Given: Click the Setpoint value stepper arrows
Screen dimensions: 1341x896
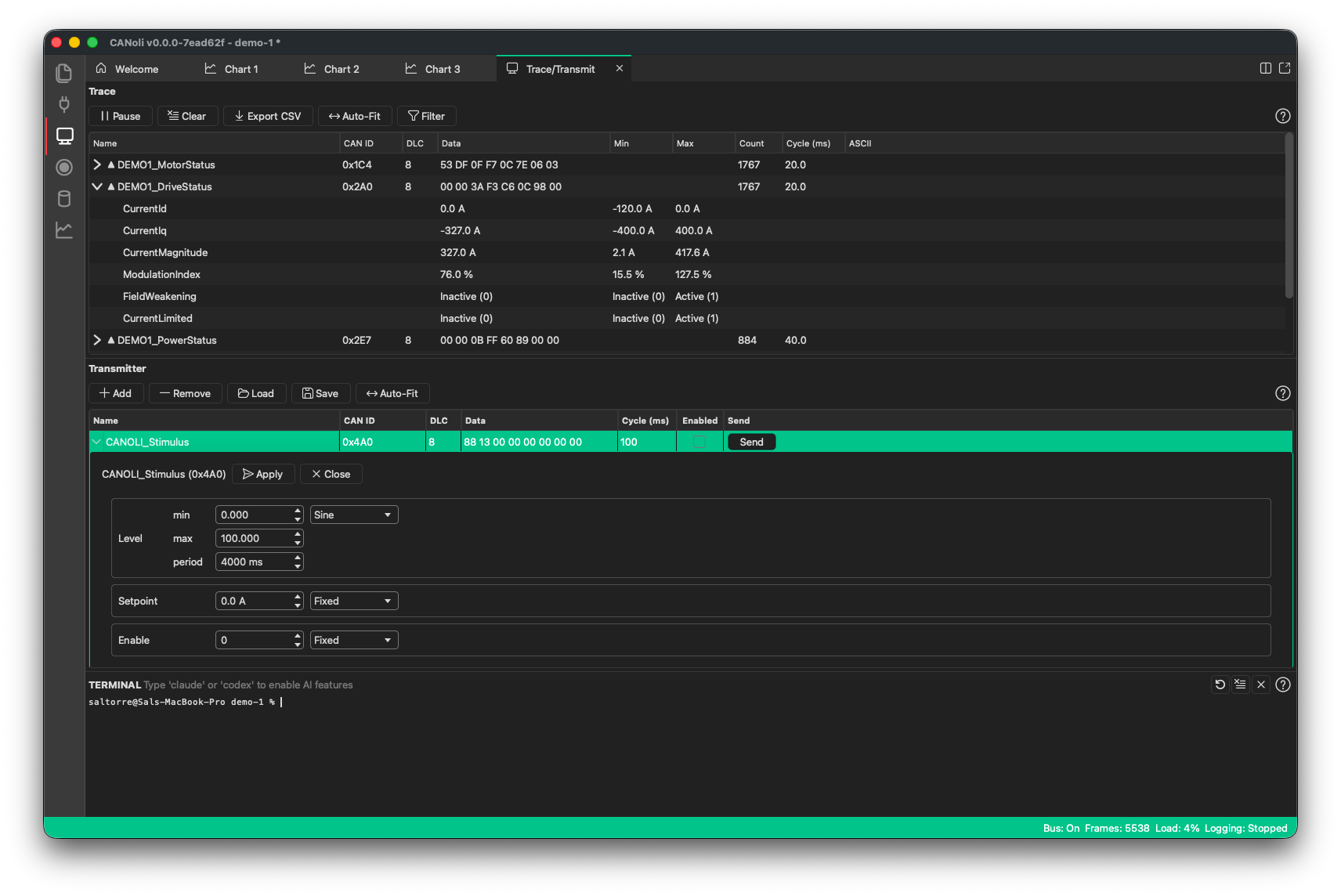Looking at the screenshot, I should 298,601.
